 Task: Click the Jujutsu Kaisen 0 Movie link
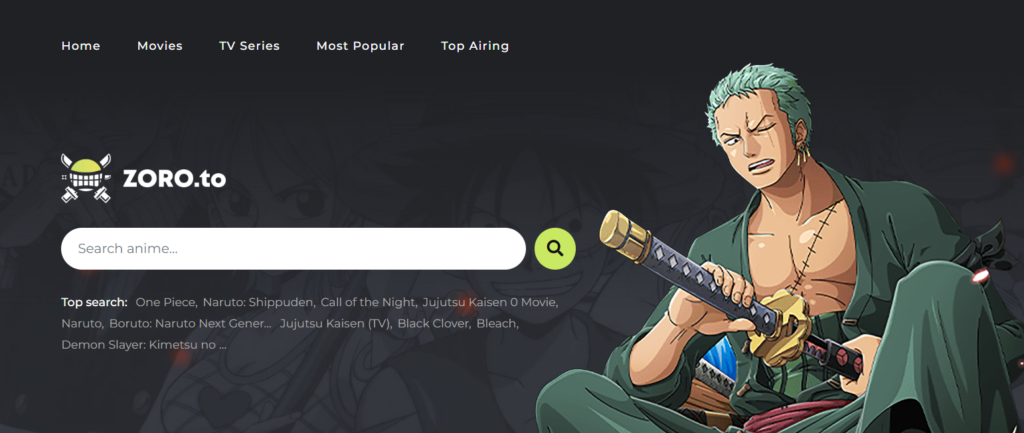489,302
